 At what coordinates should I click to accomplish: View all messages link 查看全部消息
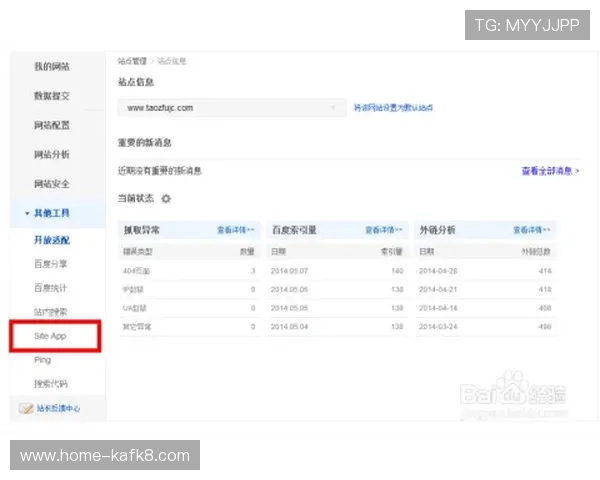550,171
